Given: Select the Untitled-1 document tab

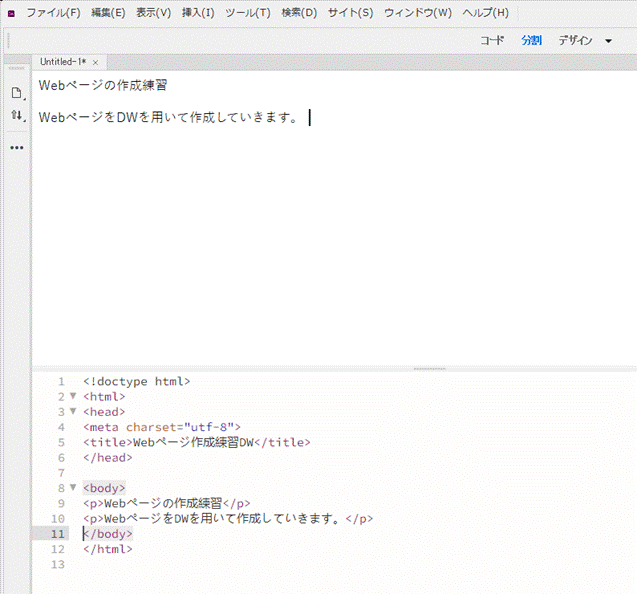Looking at the screenshot, I should (62, 62).
